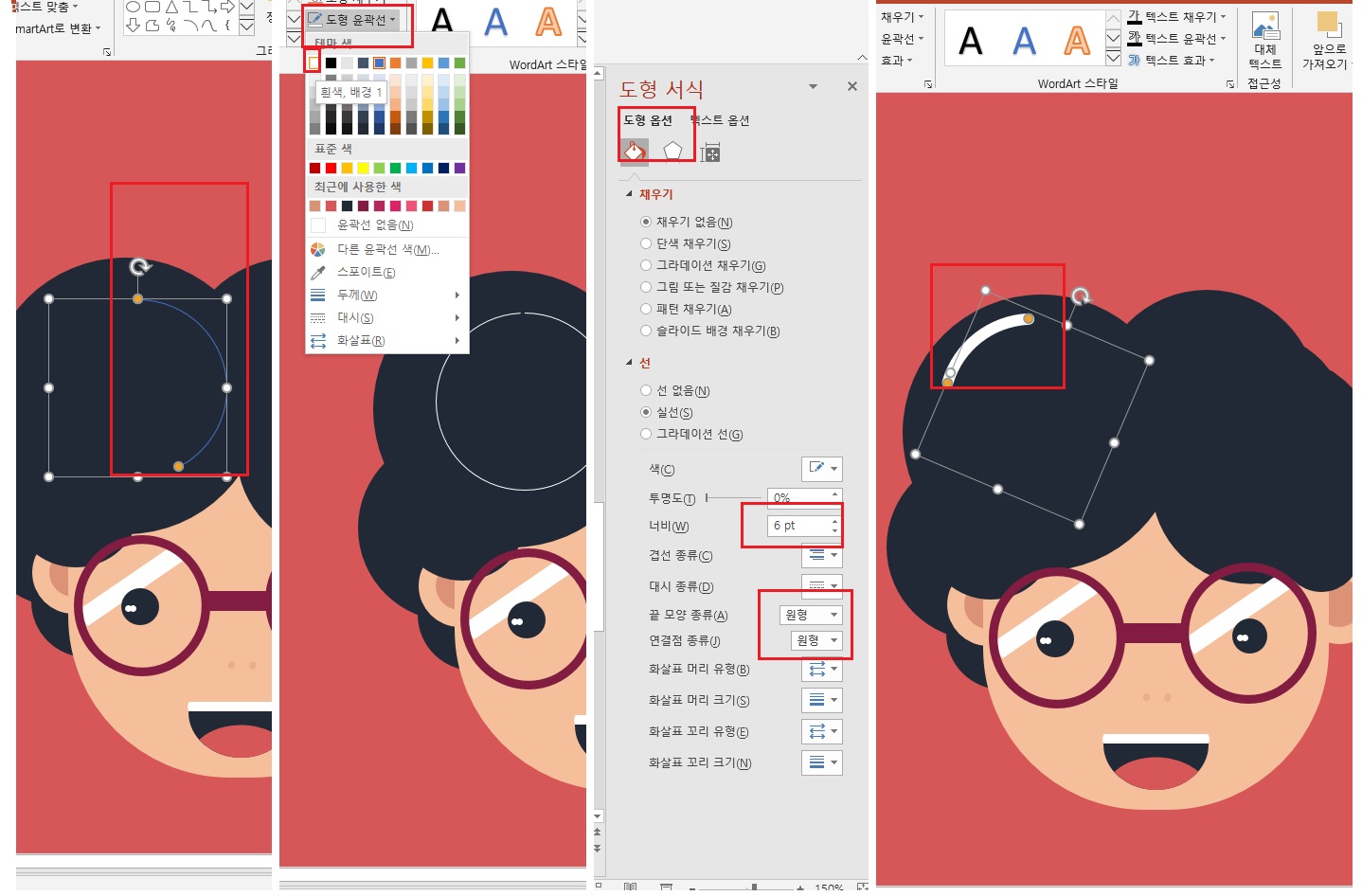Open the 도형 서식 pane options arrow
1362x896 pixels.
tap(813, 86)
